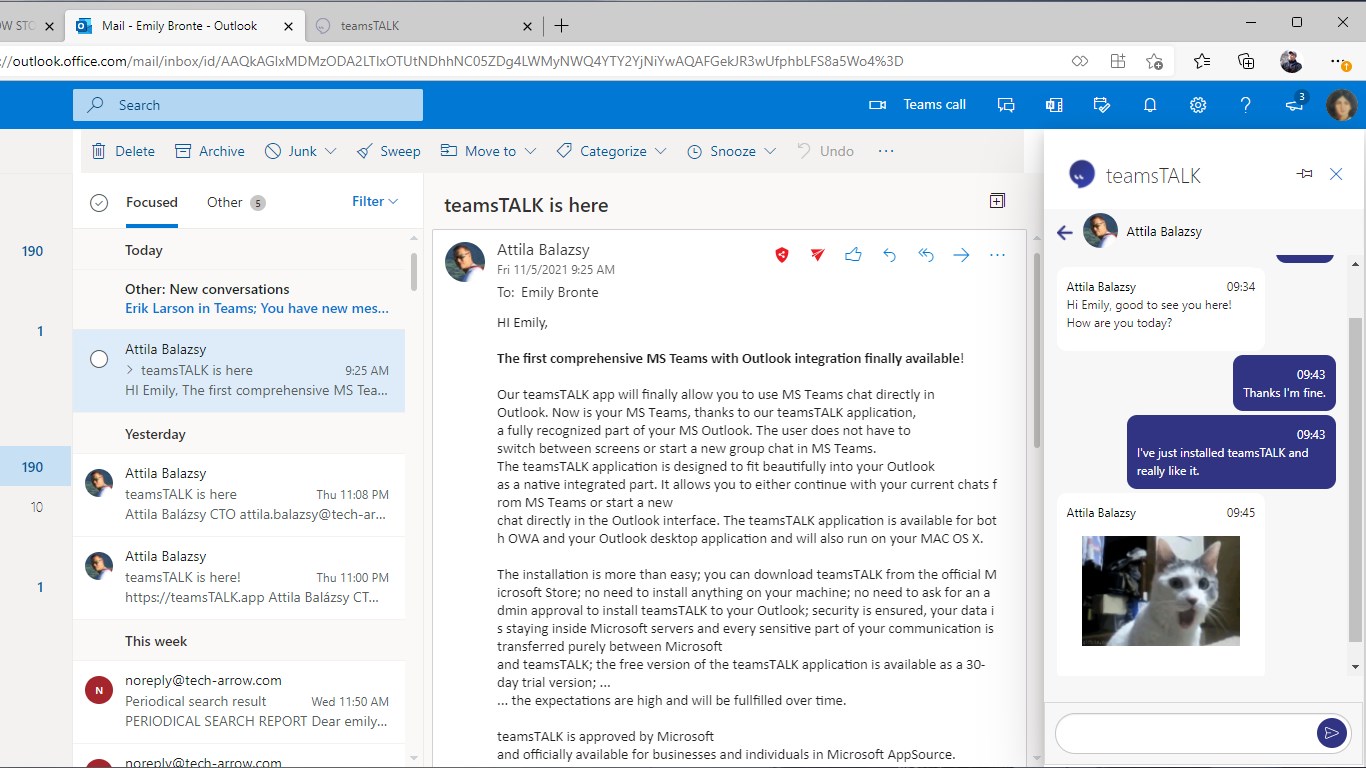Open Thu 11:08 PM teamsTALK is here email

(239, 494)
